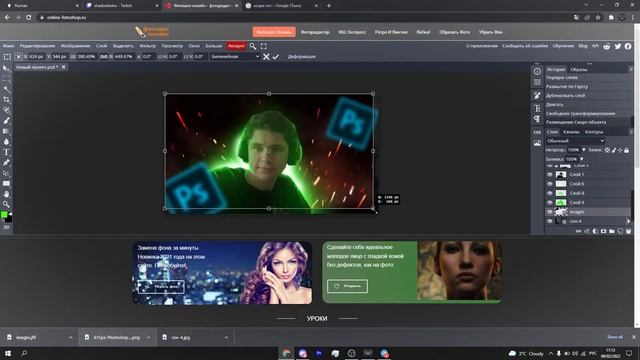Select the Blur droplet tool
640x360 pixels.
(6, 142)
